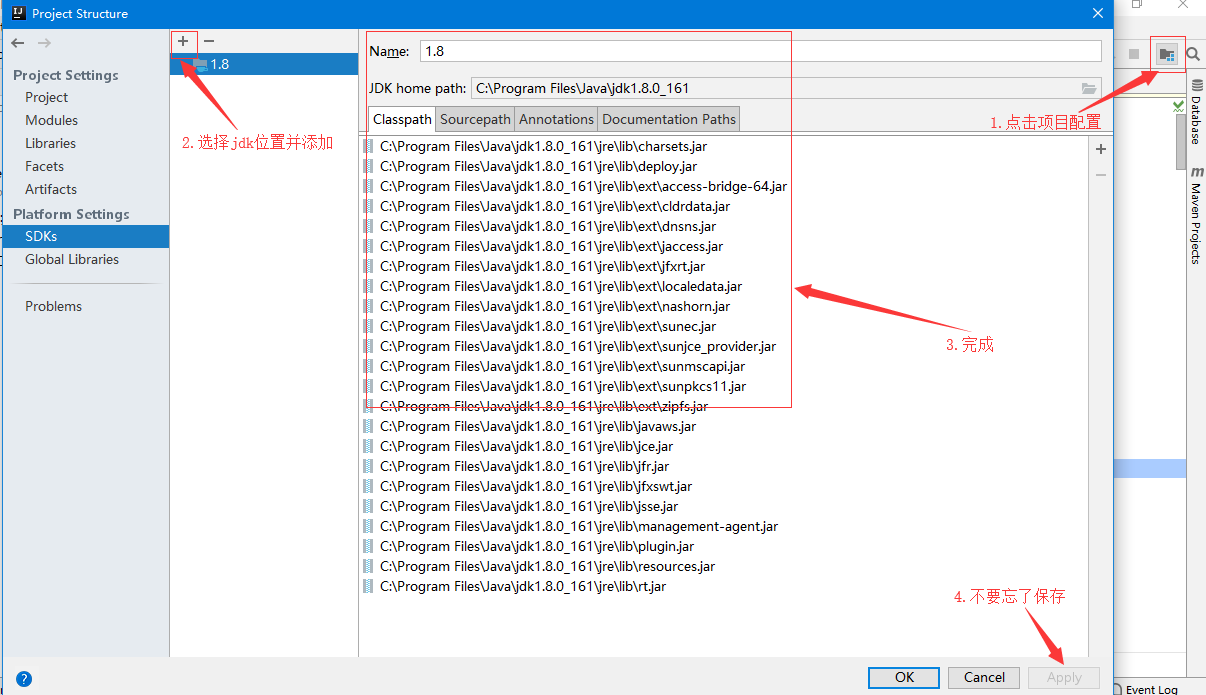Pick the cldrdata.jar row

pyautogui.click(x=724, y=206)
